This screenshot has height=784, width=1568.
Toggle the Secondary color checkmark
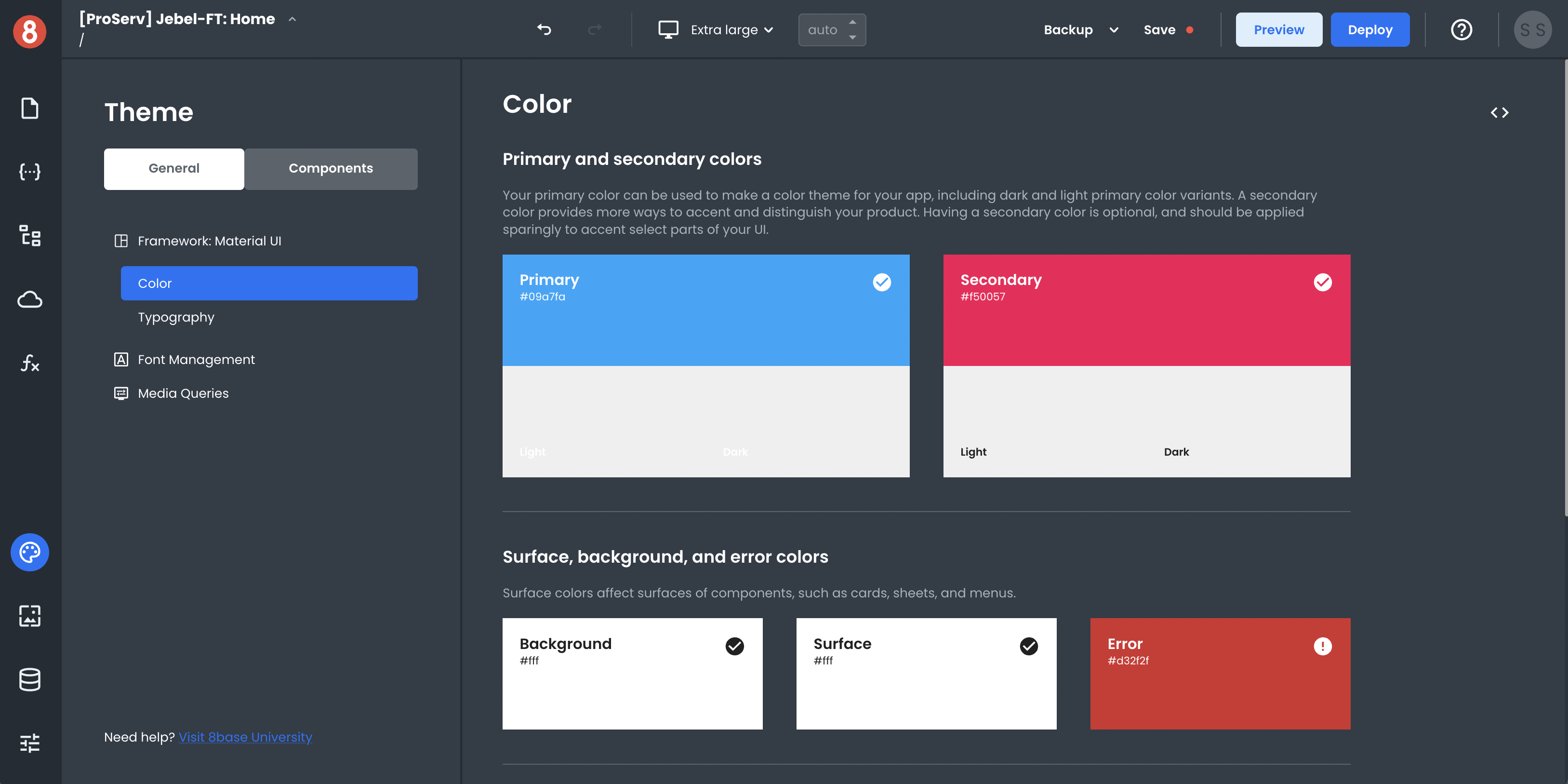[1322, 281]
